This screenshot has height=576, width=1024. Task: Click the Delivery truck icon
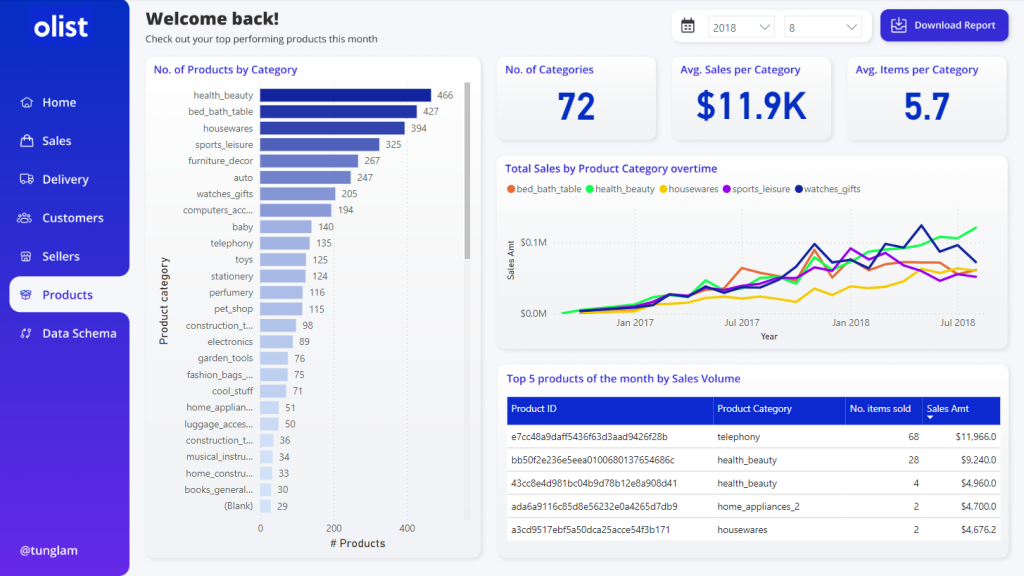point(26,179)
